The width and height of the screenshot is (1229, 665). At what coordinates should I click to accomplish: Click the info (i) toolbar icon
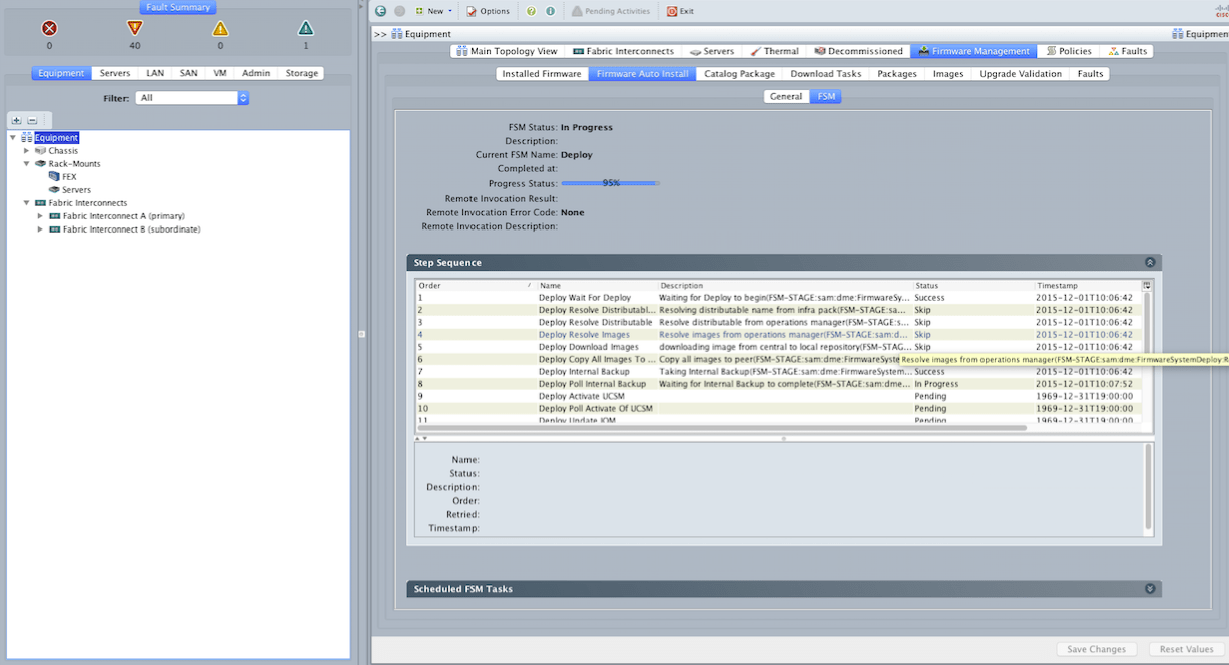[548, 12]
